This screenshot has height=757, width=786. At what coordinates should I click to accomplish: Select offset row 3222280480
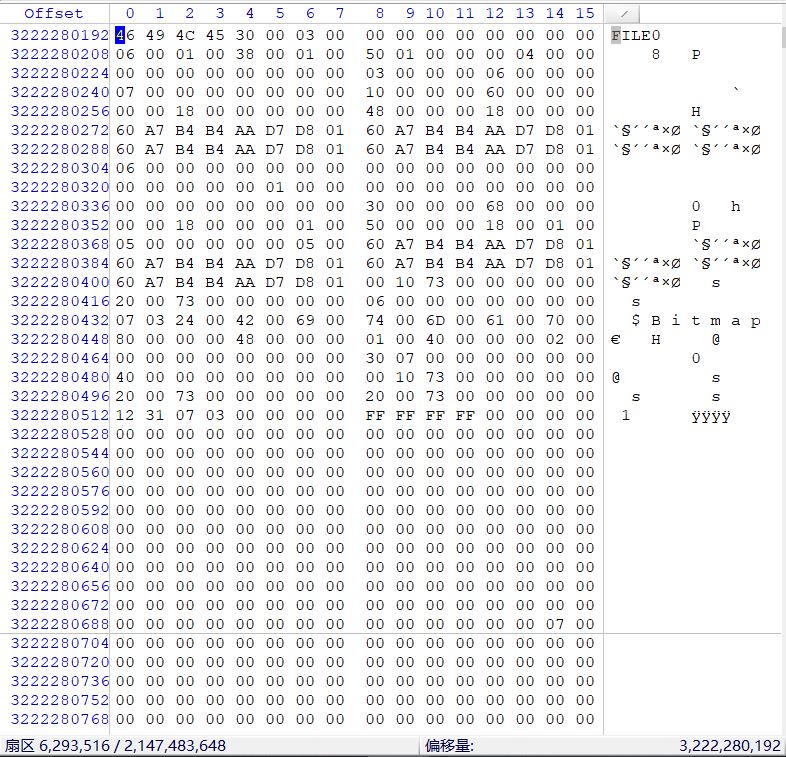[x=60, y=377]
